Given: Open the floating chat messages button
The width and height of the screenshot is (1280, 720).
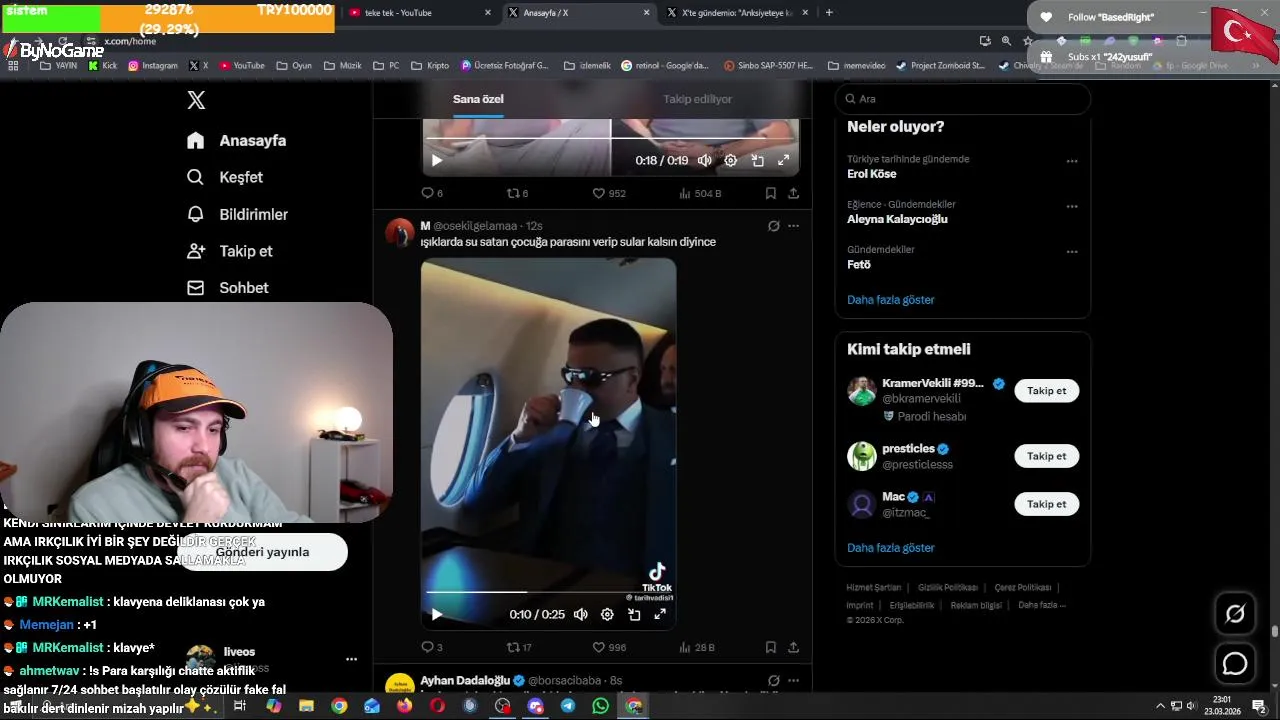Looking at the screenshot, I should point(1235,663).
